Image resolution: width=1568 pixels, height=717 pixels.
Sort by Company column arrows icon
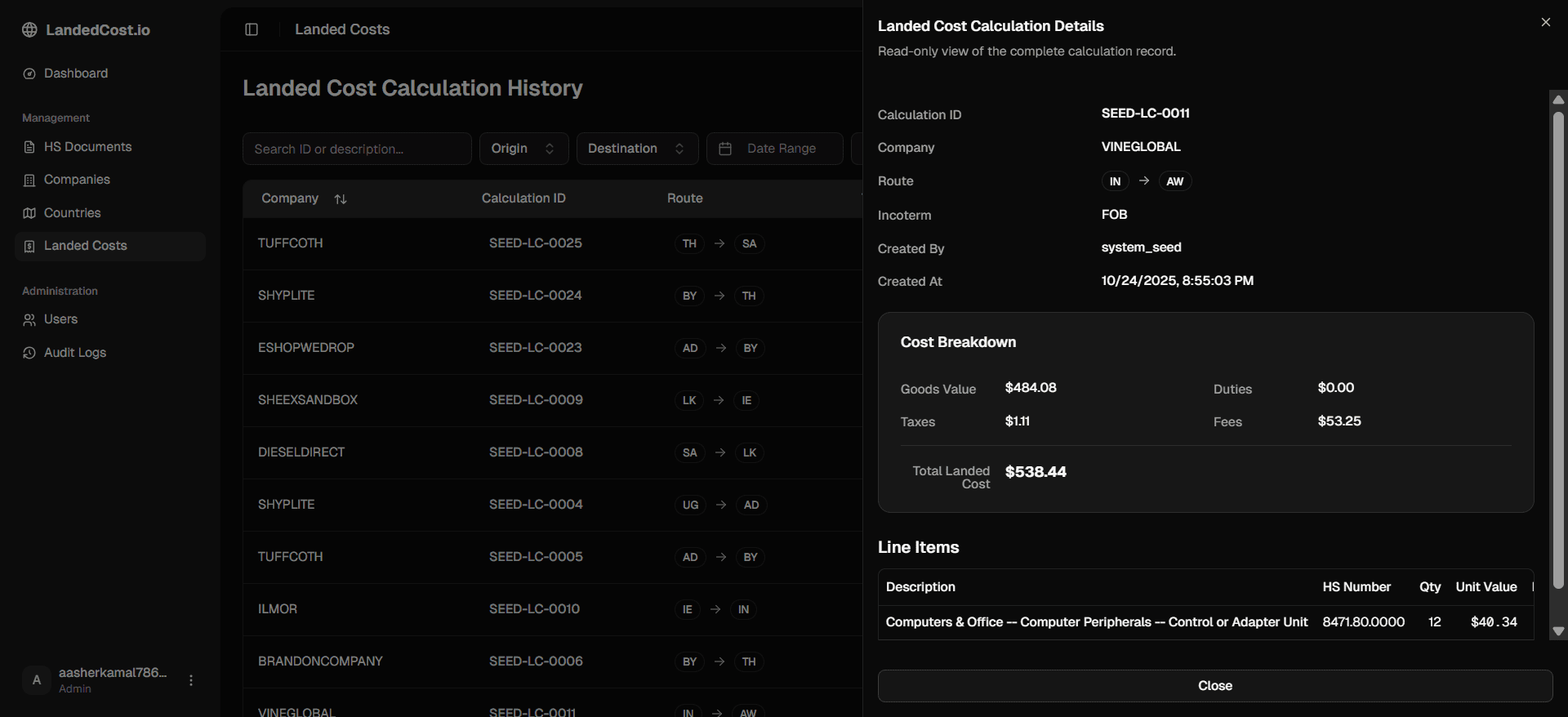tap(341, 199)
